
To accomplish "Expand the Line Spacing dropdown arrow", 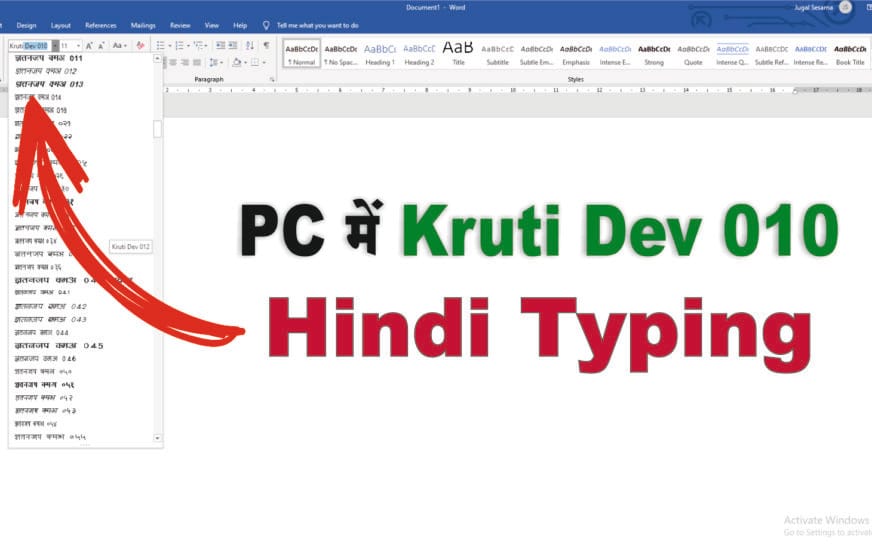I will [221, 62].
